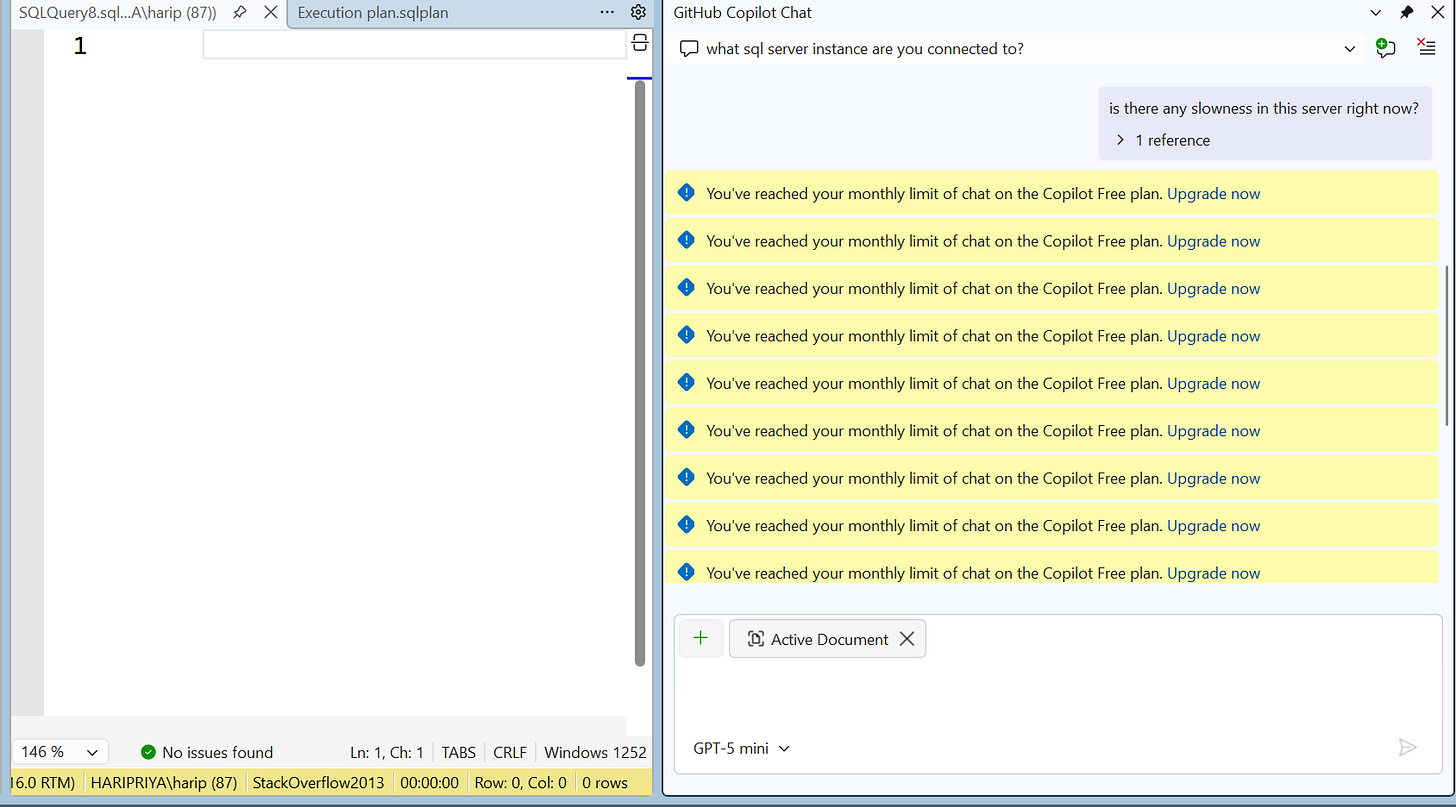Open the editor settings gear
The image size is (1456, 807).
(x=638, y=13)
